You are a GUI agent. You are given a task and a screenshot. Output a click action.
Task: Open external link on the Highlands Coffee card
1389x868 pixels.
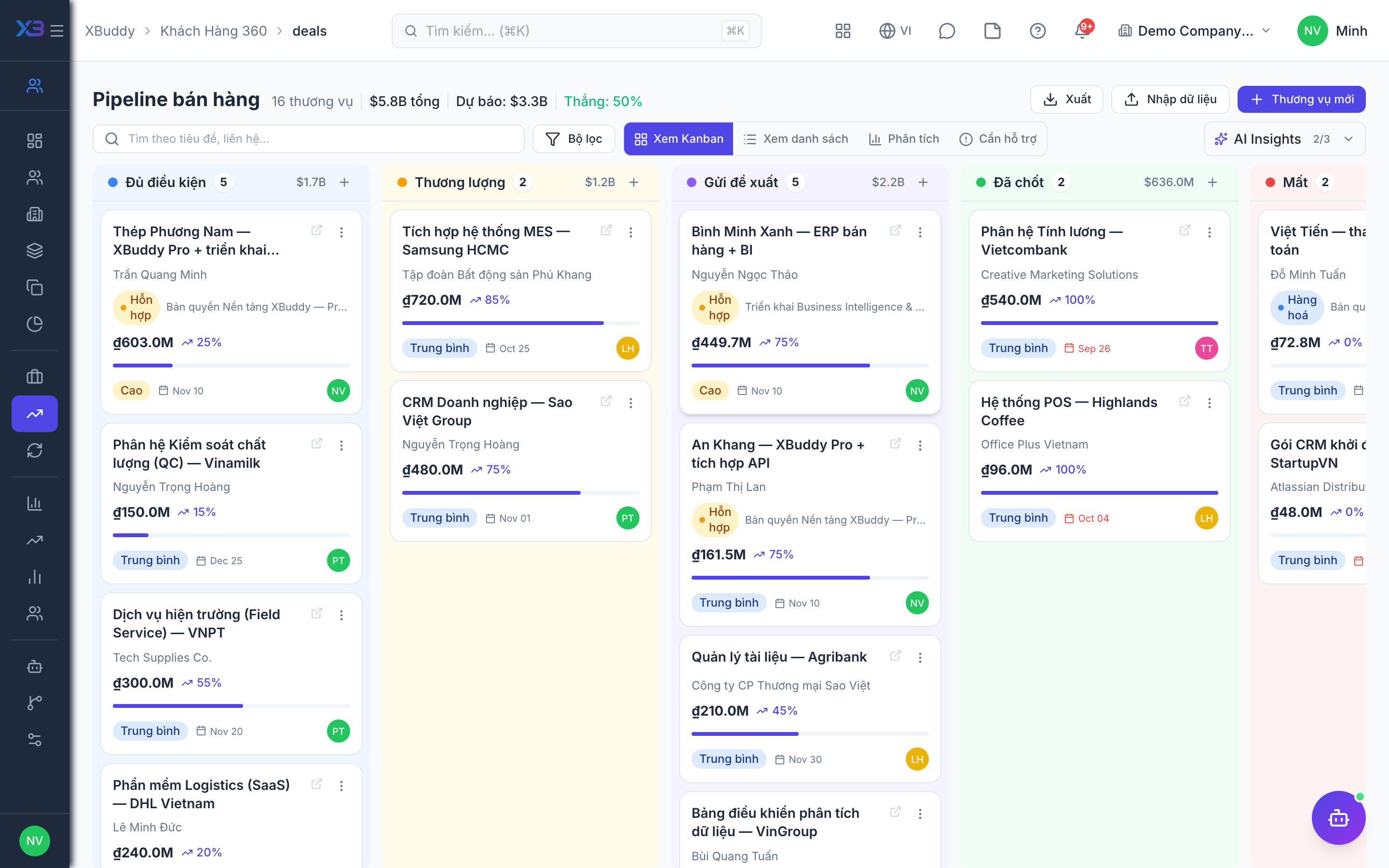point(1185,401)
